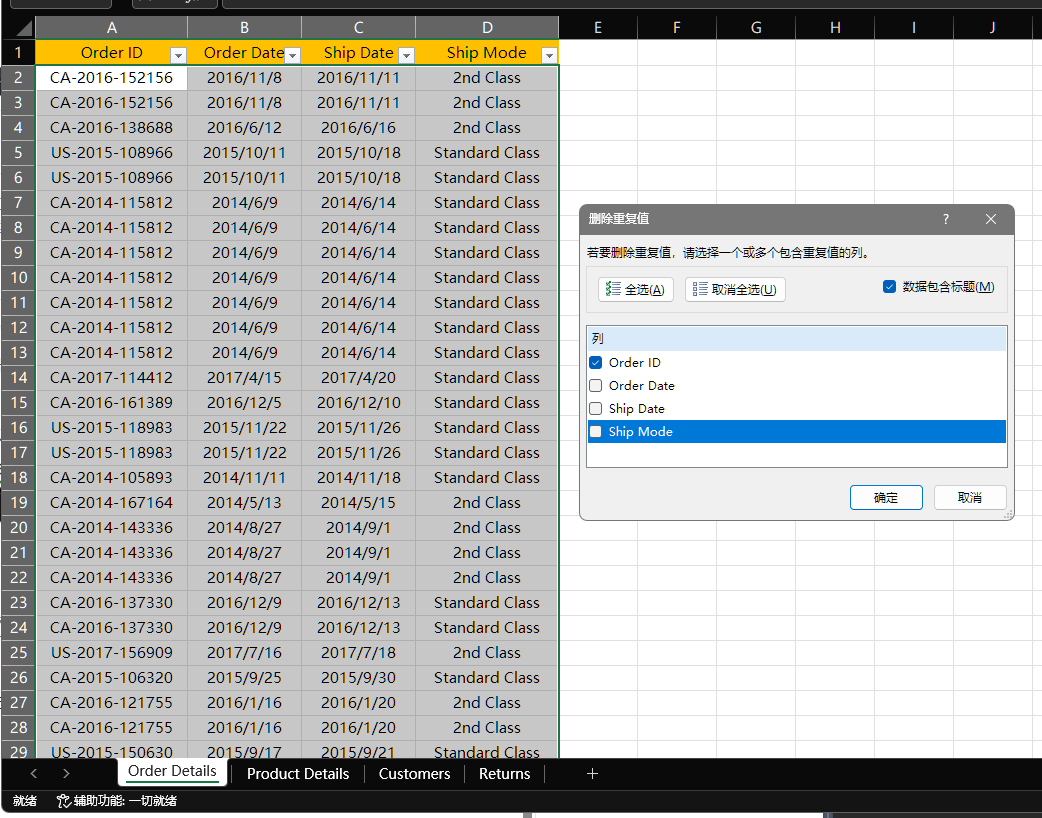Screen dimensions: 1042x818
Task: Click the previous sheet navigation arrow
Action: [34, 773]
